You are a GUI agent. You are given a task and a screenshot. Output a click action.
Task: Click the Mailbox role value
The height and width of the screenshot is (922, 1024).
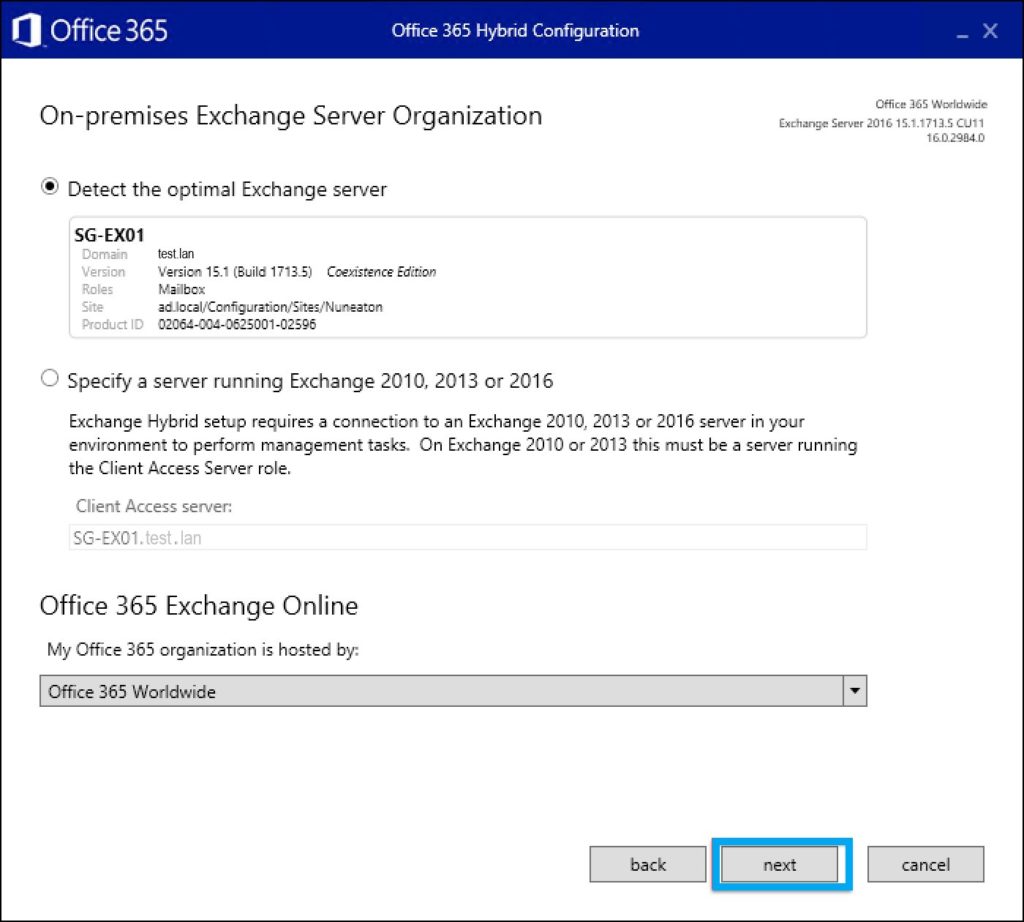pyautogui.click(x=182, y=289)
